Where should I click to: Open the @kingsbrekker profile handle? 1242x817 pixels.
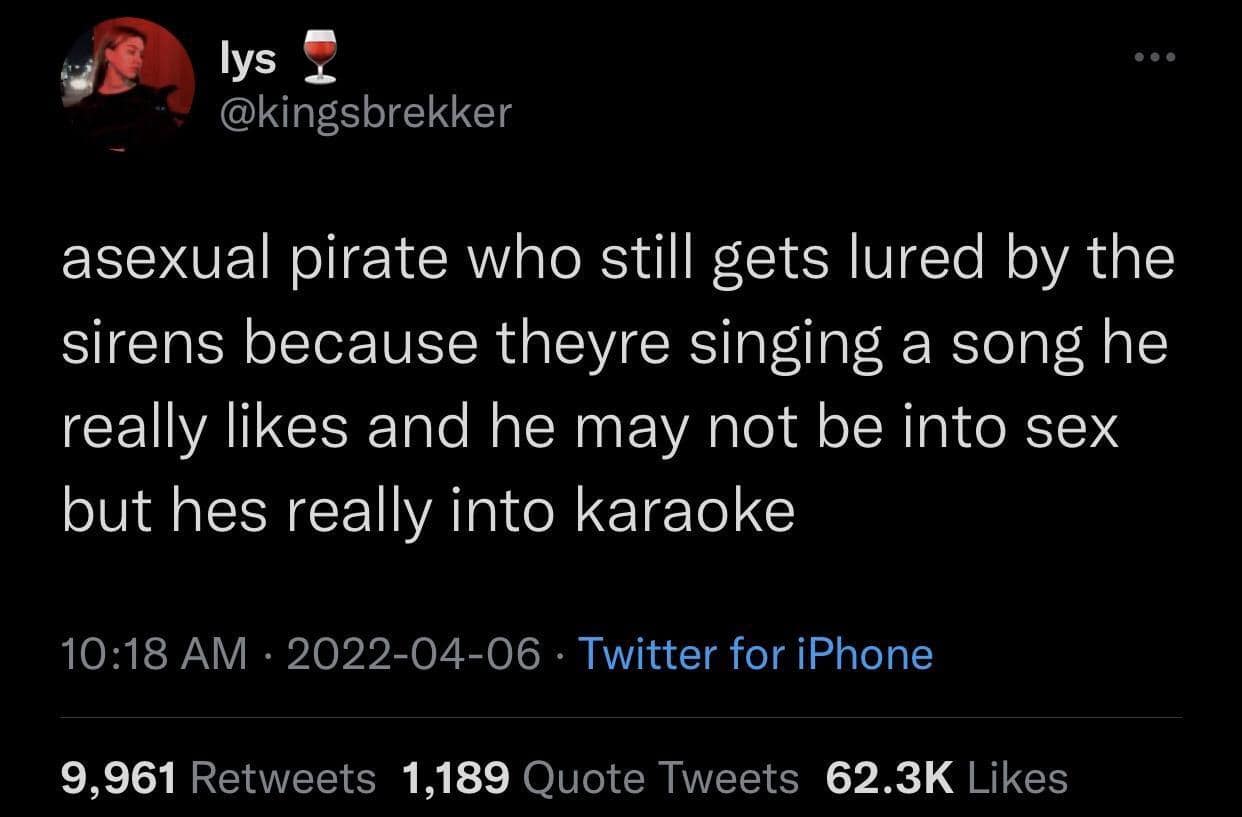pos(364,113)
